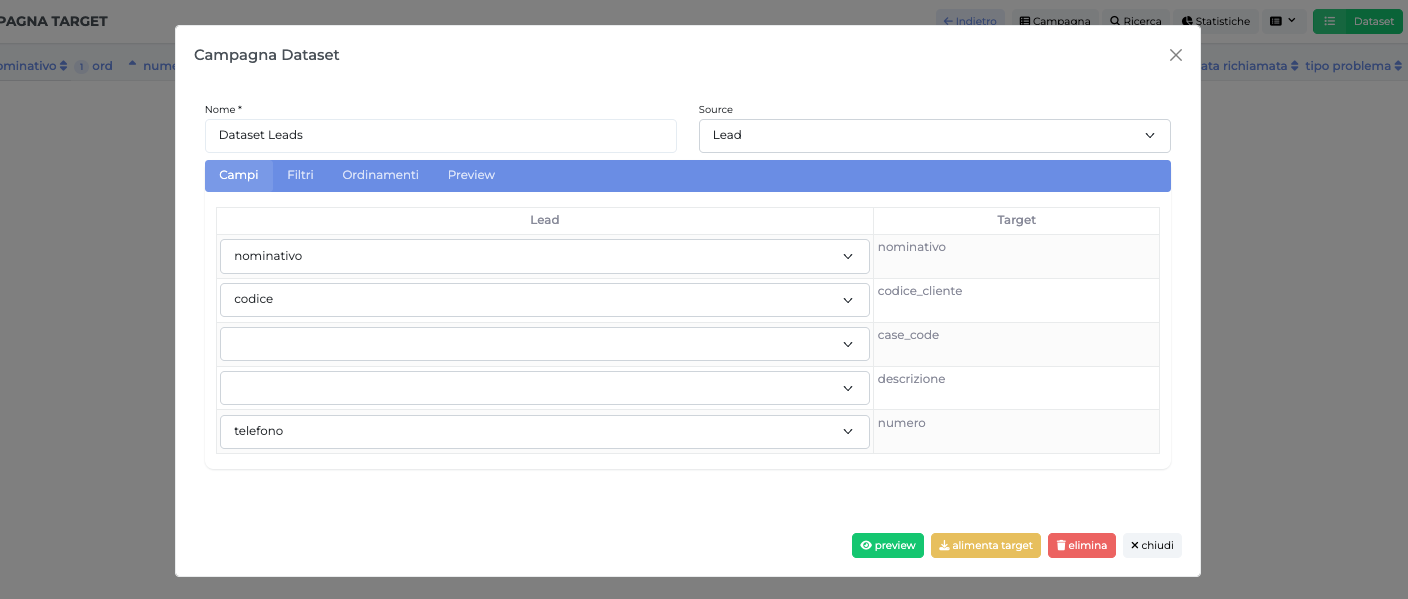1408x599 pixels.
Task: Click the chiudi button
Action: coord(1152,545)
